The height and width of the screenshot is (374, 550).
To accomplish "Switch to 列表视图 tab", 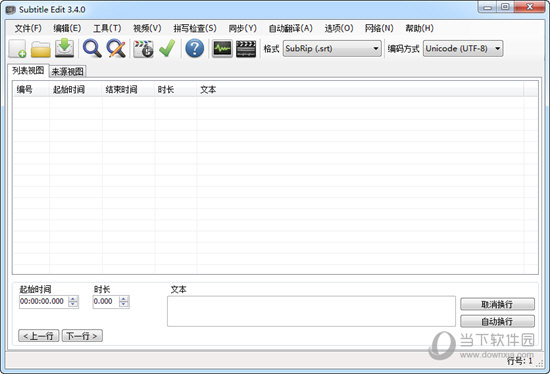I will [x=28, y=71].
